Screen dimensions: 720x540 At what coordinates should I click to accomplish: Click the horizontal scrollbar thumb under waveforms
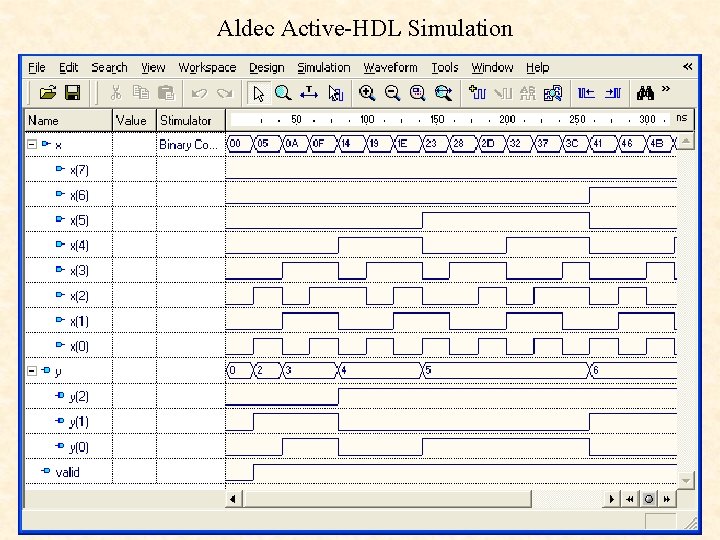[387, 499]
